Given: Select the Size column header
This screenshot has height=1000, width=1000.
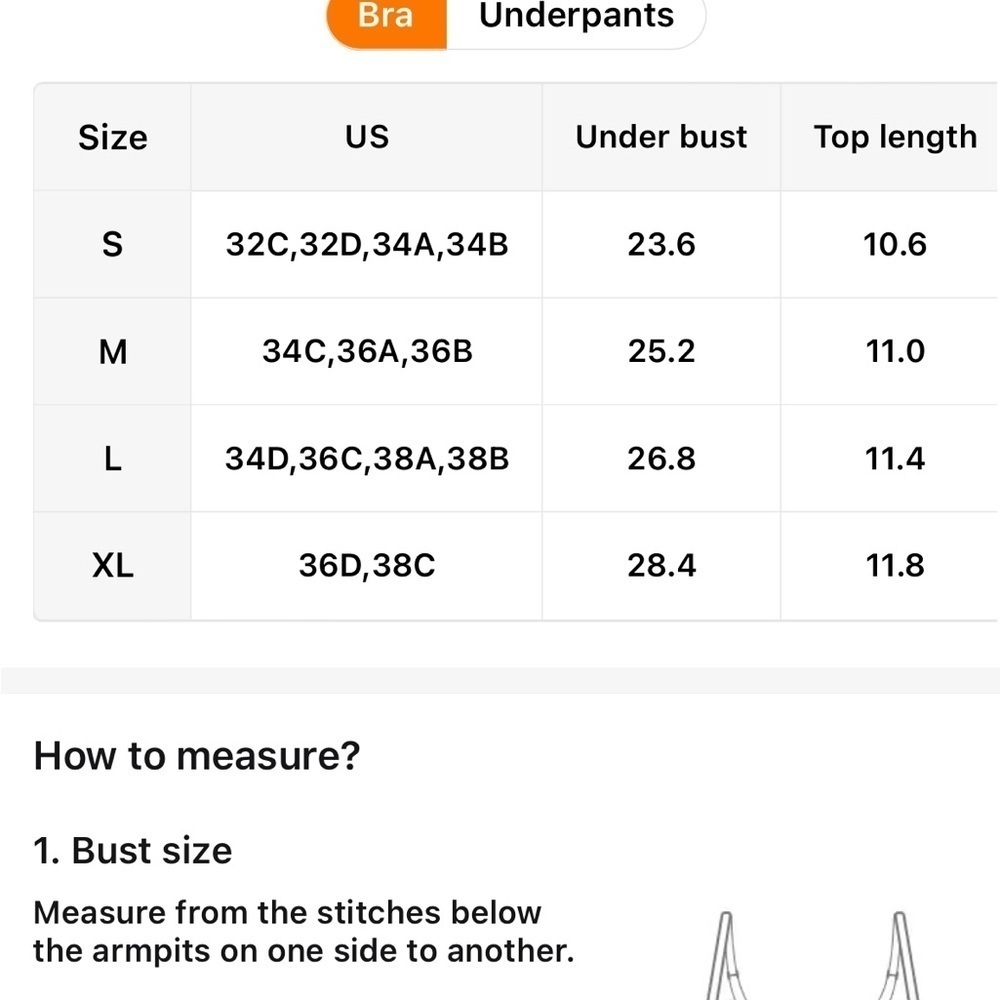Looking at the screenshot, I should pos(112,137).
